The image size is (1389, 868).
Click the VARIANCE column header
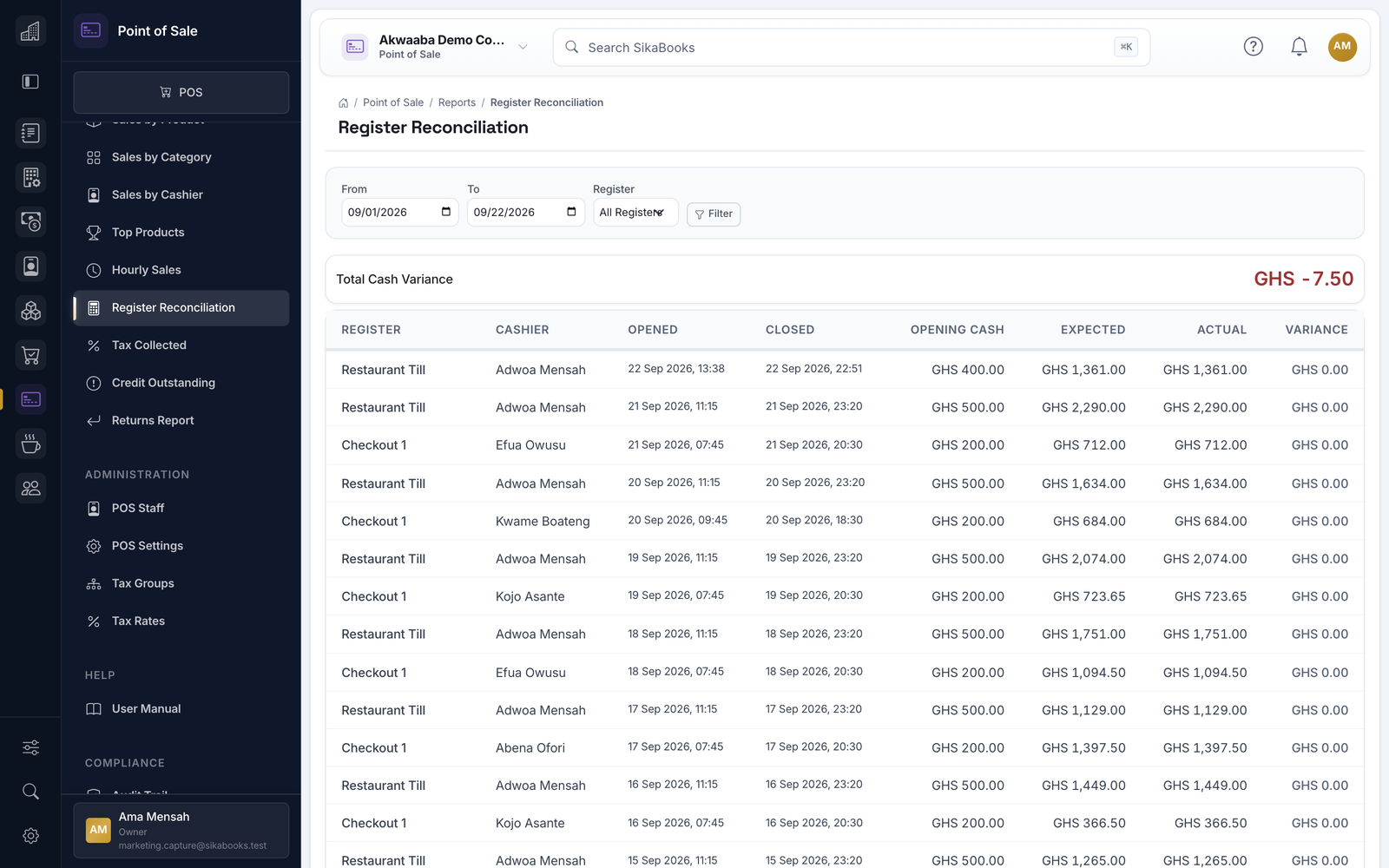click(x=1316, y=330)
